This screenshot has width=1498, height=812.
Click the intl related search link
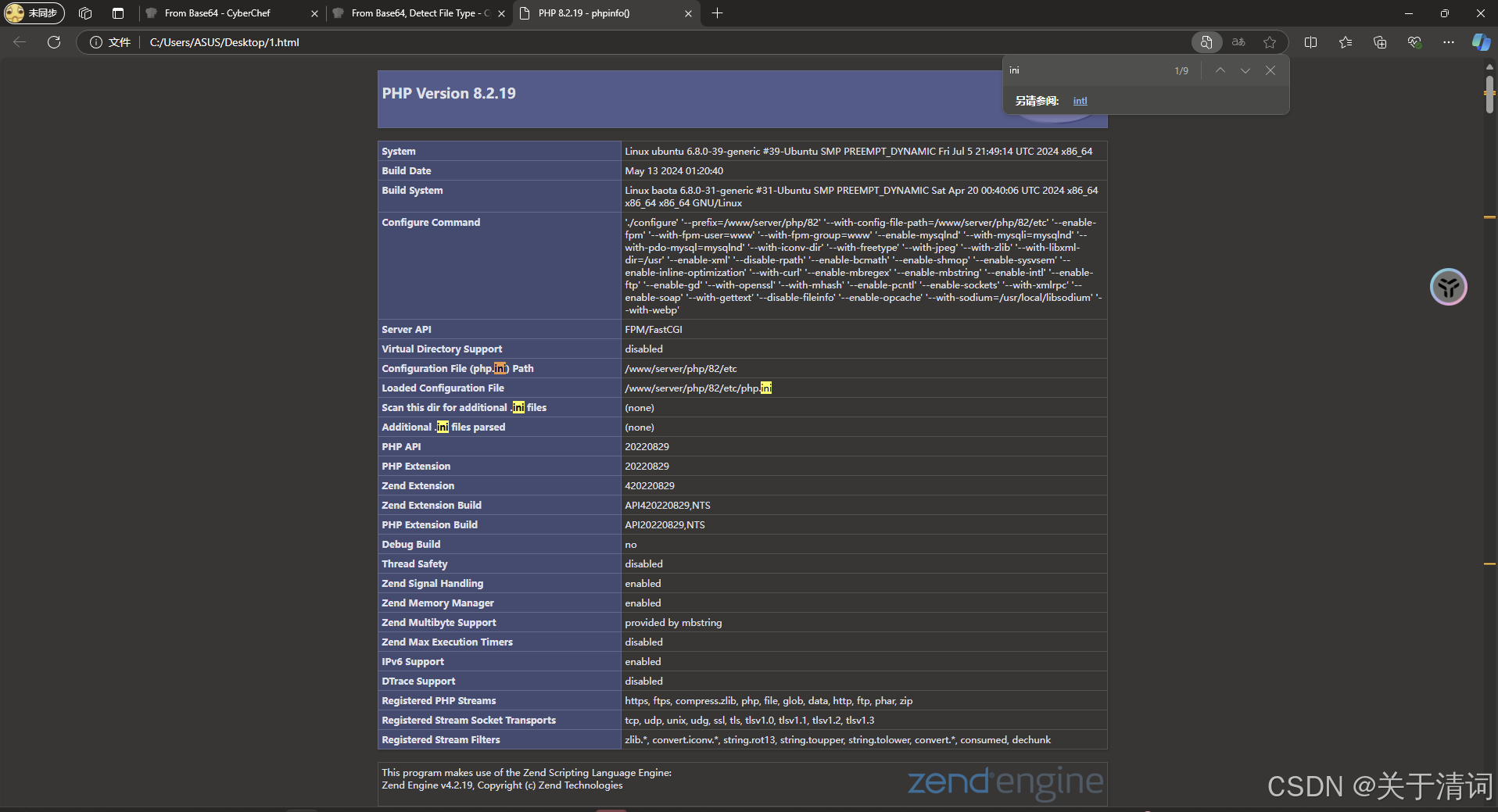(x=1080, y=101)
